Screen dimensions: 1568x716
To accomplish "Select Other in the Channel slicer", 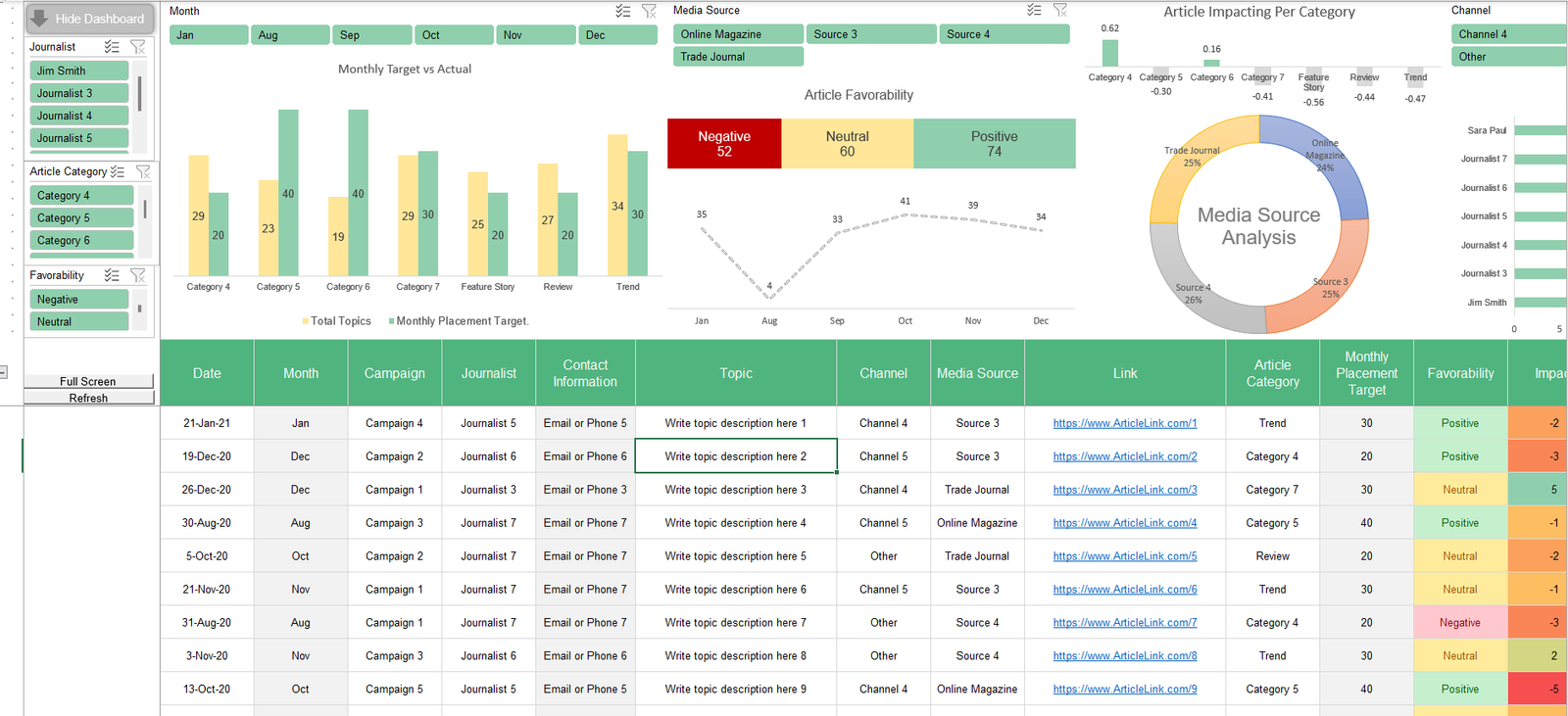I will click(1508, 57).
